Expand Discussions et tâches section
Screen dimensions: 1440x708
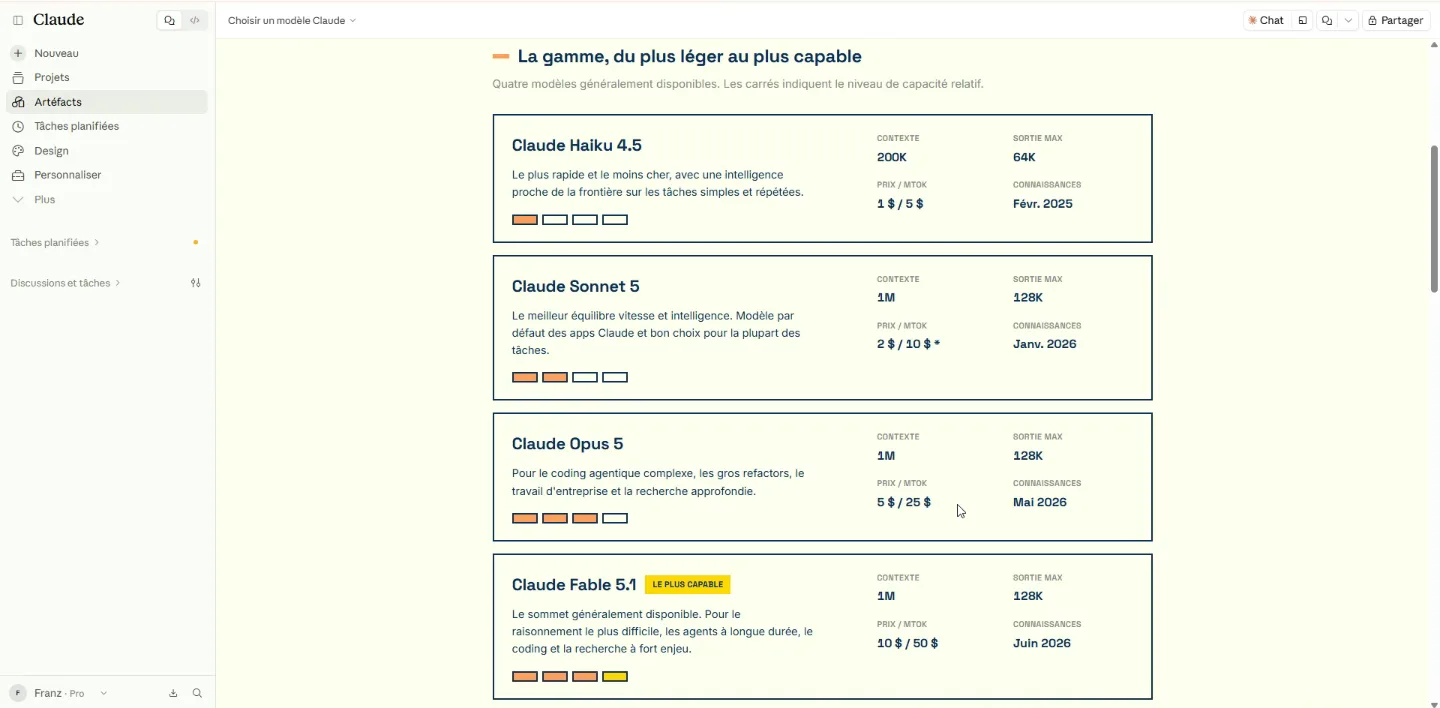point(65,283)
